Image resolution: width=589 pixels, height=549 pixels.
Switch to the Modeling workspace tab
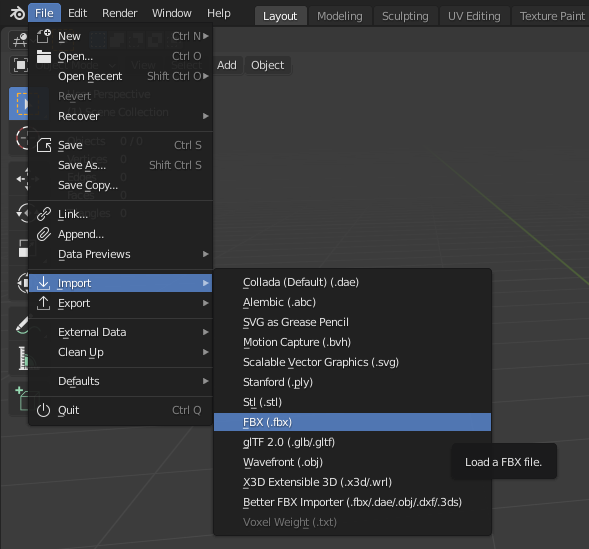pyautogui.click(x=340, y=16)
